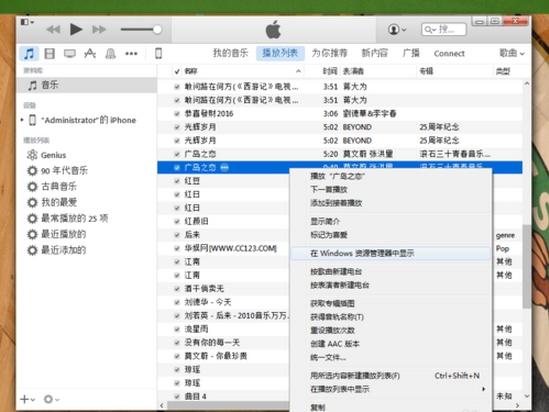Open the mini-player window menu

[27, 22]
